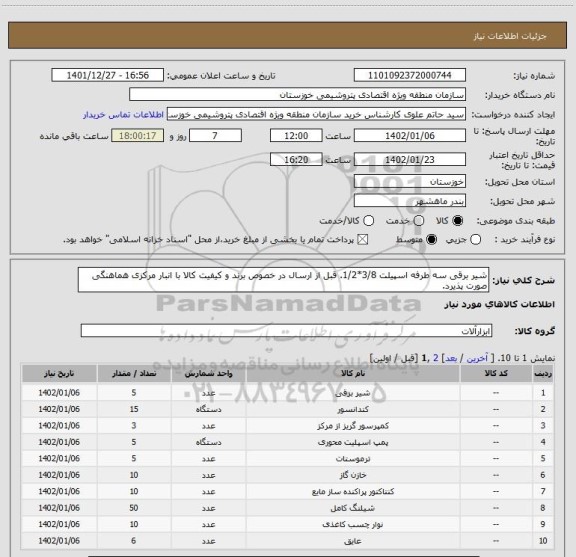This screenshot has height=557, width=576.
Task: Select the کمپرسور گریز از مرکز item
Action: pyautogui.click(x=287, y=425)
